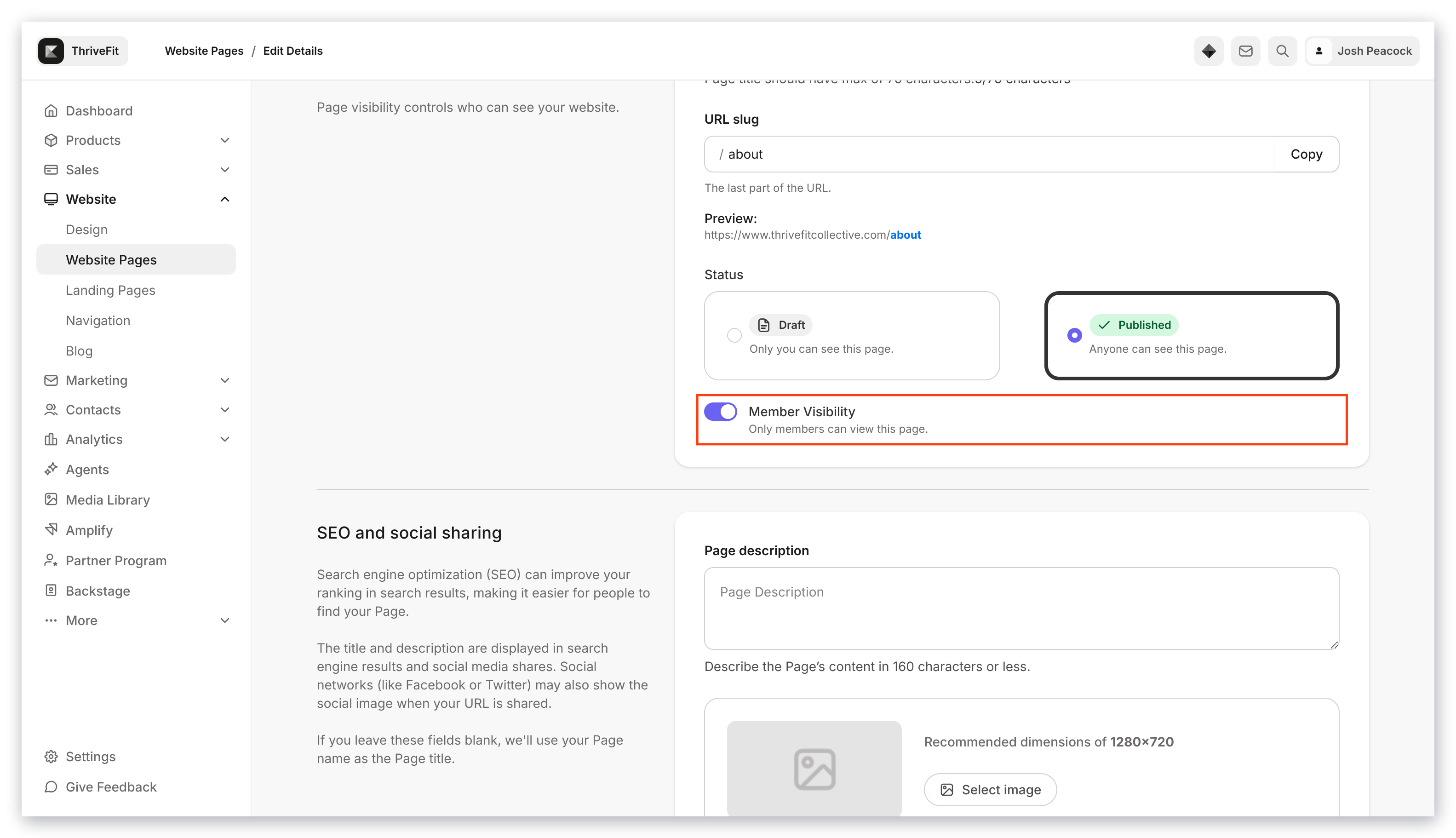Click the Products box icon

click(x=51, y=140)
